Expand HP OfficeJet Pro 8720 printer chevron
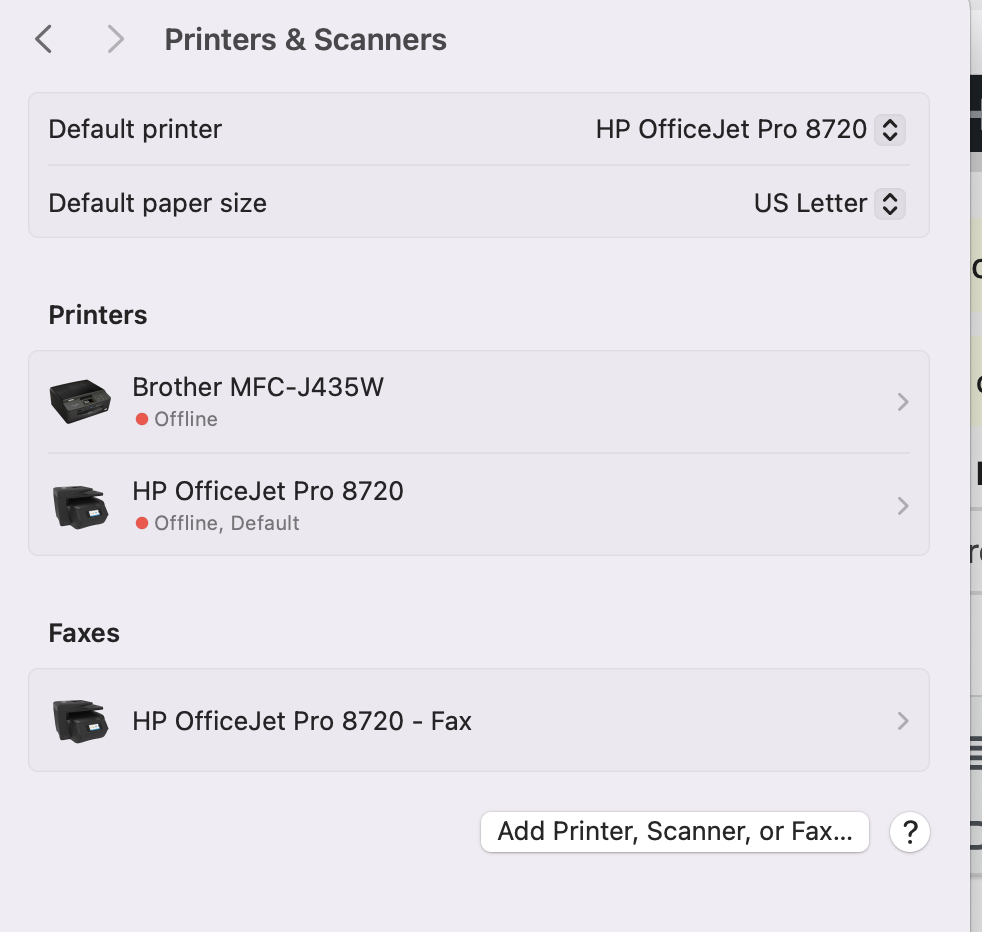 tap(903, 506)
